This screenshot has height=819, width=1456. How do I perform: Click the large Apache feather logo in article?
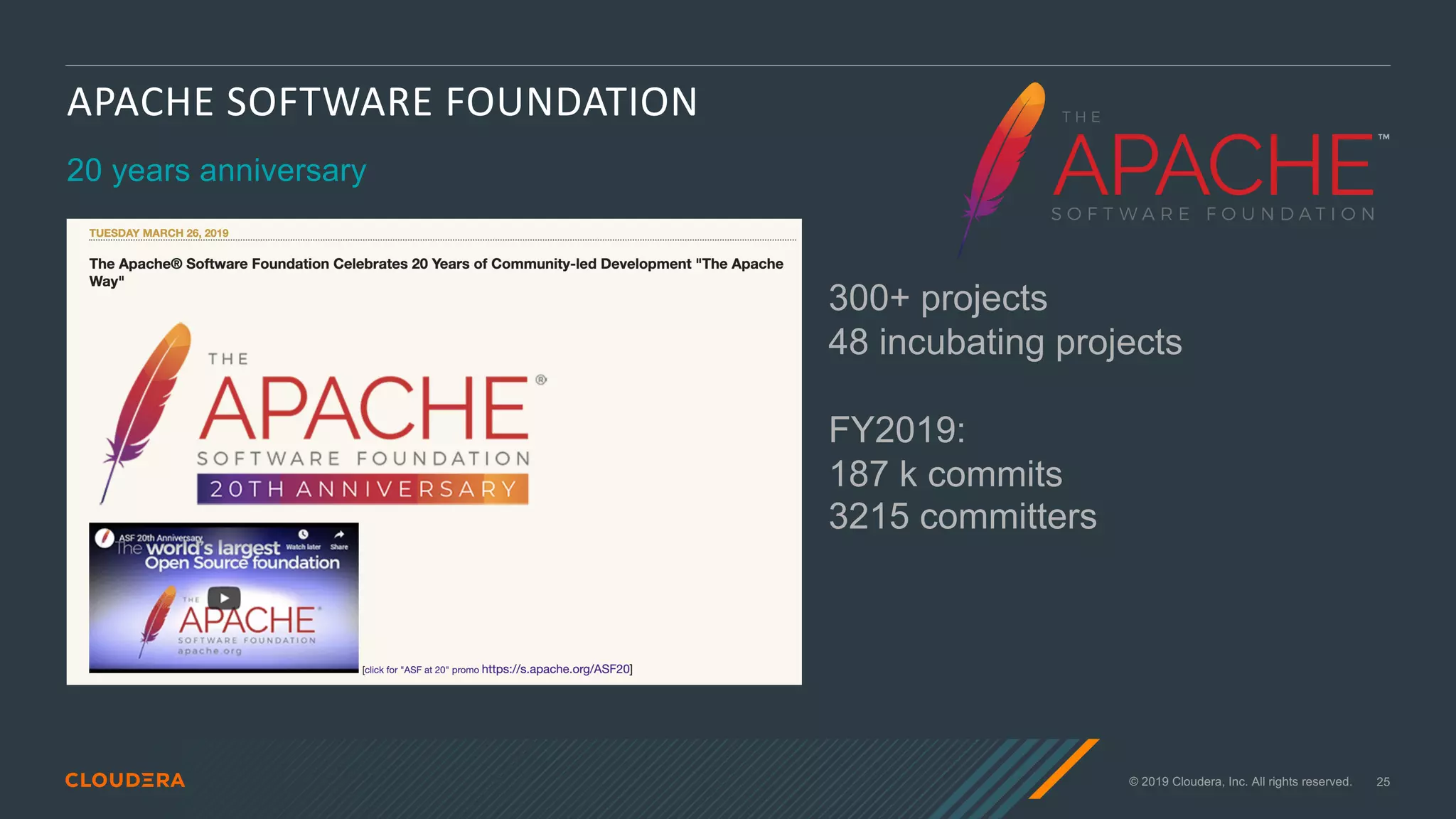tap(145, 412)
